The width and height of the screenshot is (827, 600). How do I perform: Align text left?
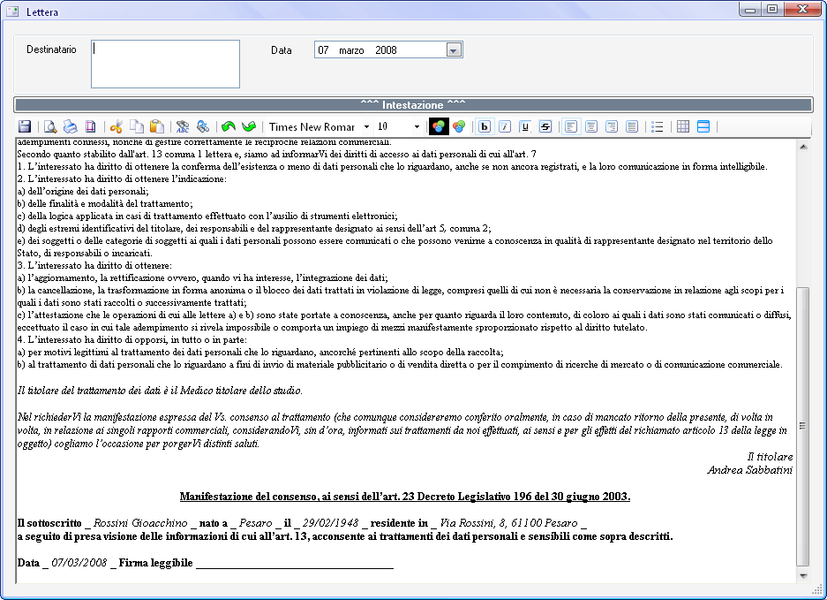coord(571,127)
